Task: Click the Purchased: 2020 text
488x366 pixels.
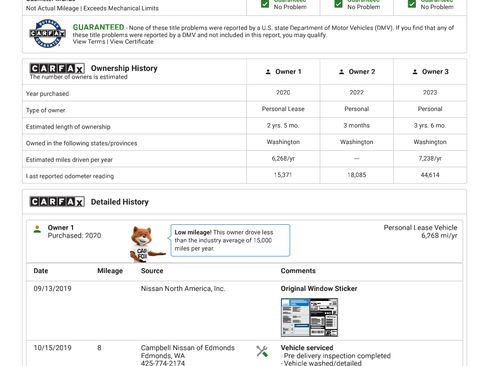Action: (74, 236)
